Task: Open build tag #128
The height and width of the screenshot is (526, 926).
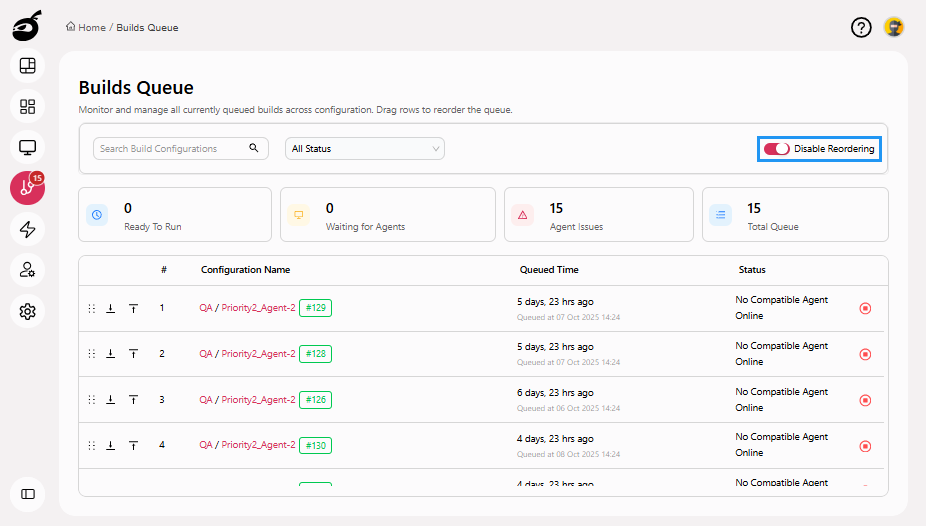Action: pyautogui.click(x=315, y=354)
